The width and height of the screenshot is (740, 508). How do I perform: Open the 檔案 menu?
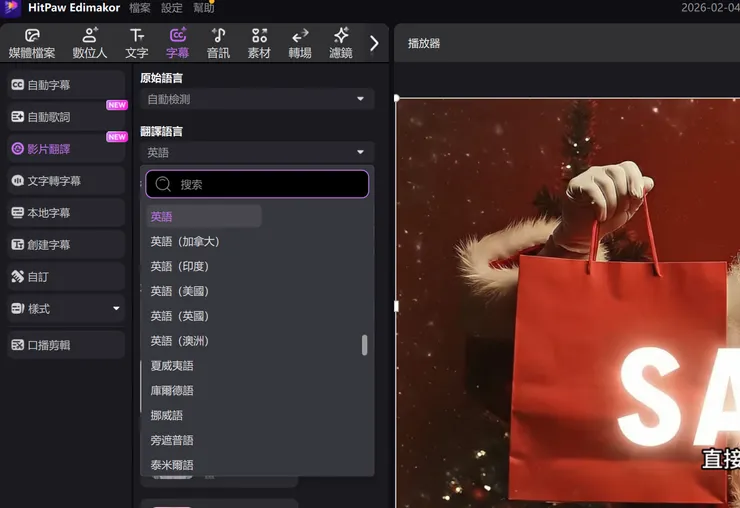point(140,8)
